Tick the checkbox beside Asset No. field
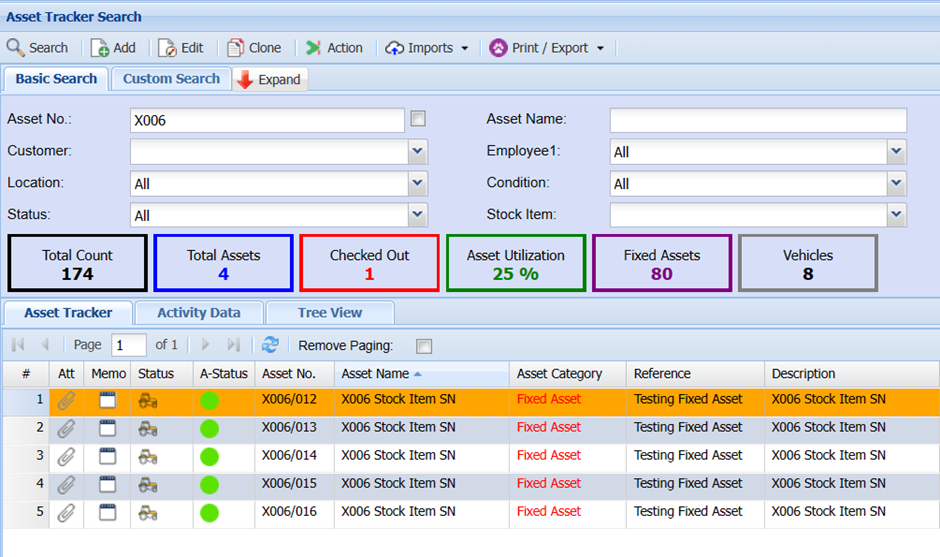This screenshot has height=557, width=940. click(418, 119)
